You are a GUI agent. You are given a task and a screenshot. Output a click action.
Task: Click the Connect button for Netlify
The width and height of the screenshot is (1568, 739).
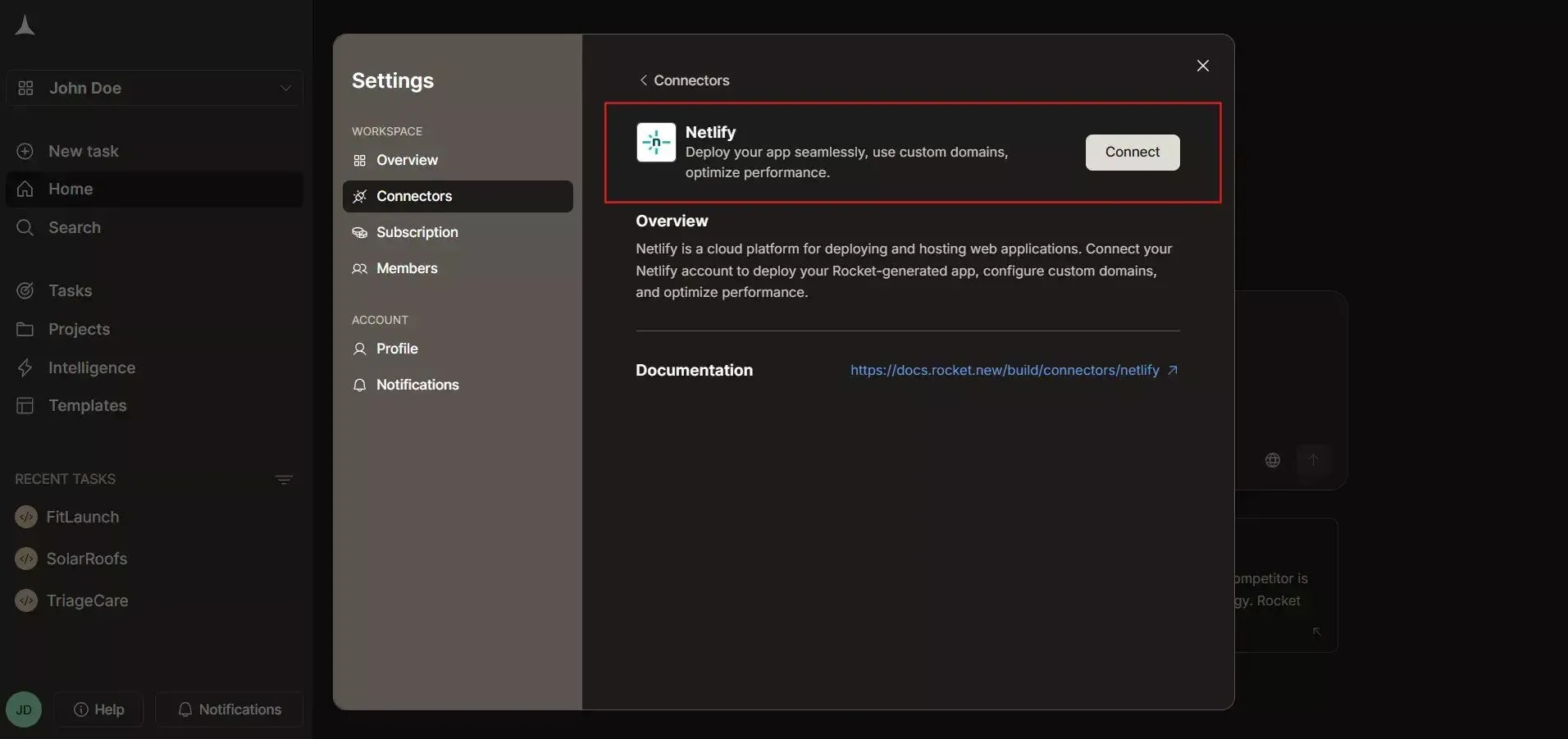point(1133,153)
